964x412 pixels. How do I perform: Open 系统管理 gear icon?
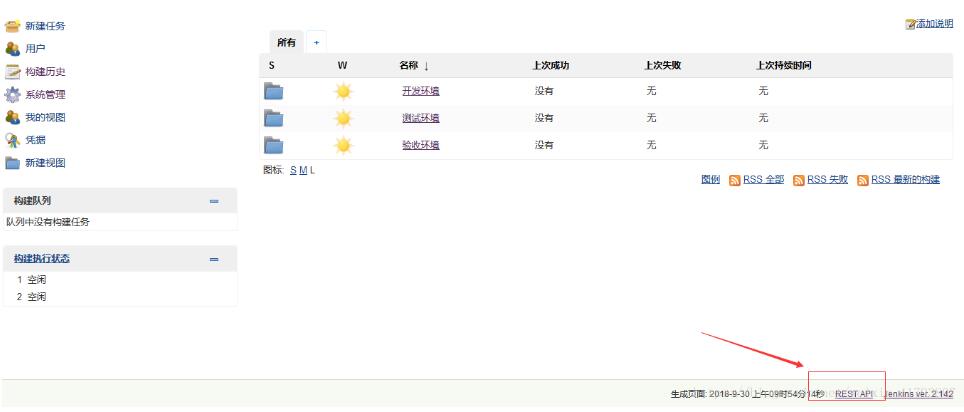12,95
